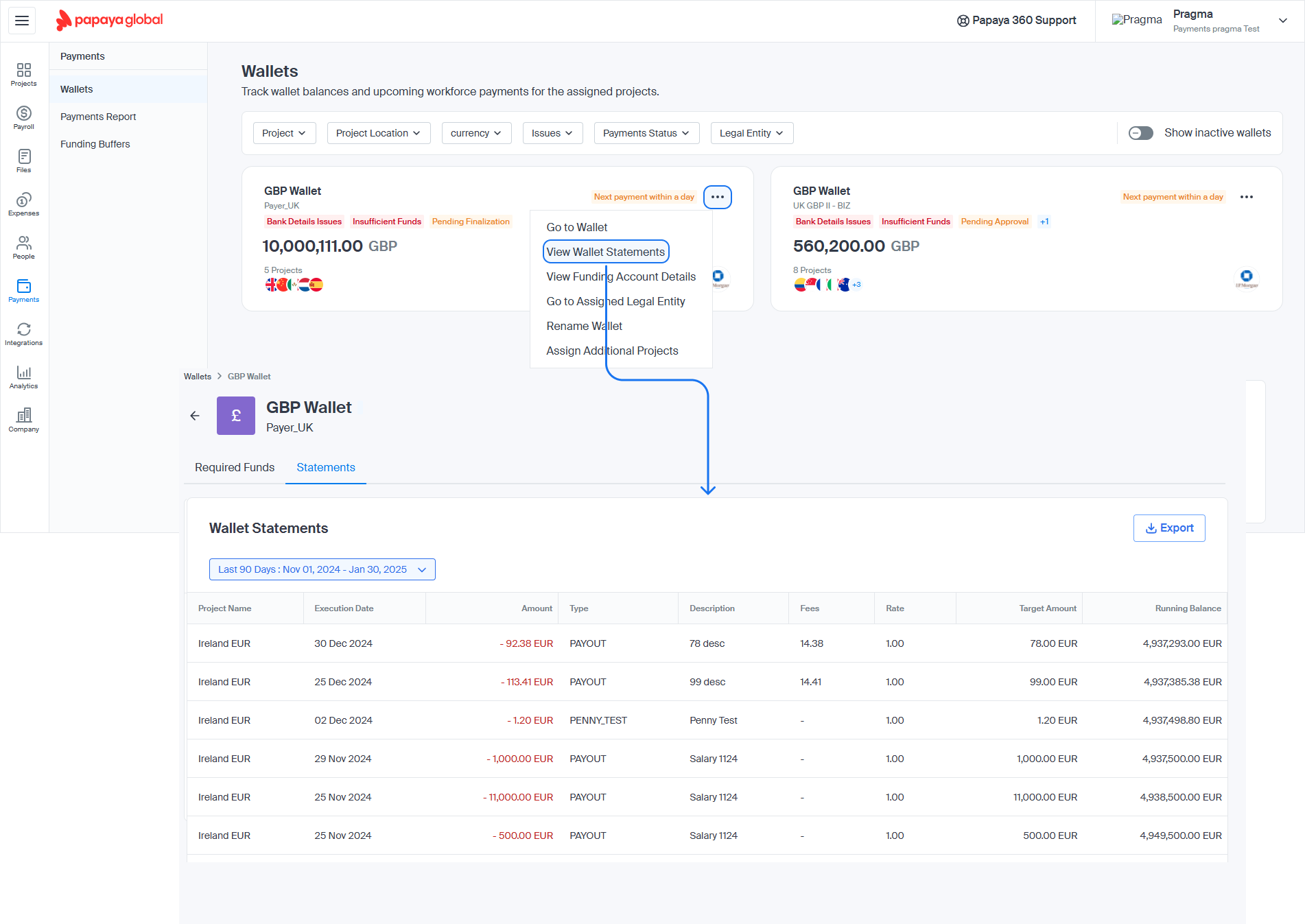Open the Issues filter dropdown

point(552,133)
